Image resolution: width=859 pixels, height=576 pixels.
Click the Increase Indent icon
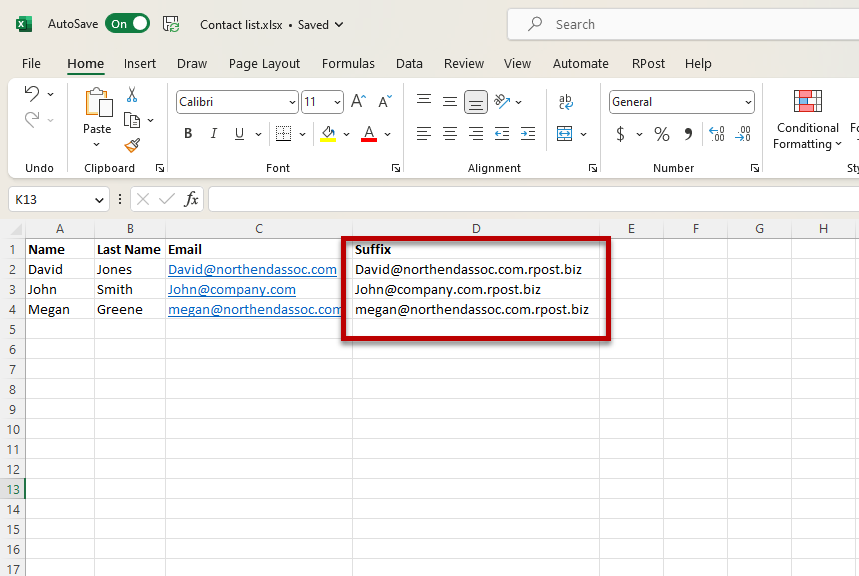click(527, 134)
